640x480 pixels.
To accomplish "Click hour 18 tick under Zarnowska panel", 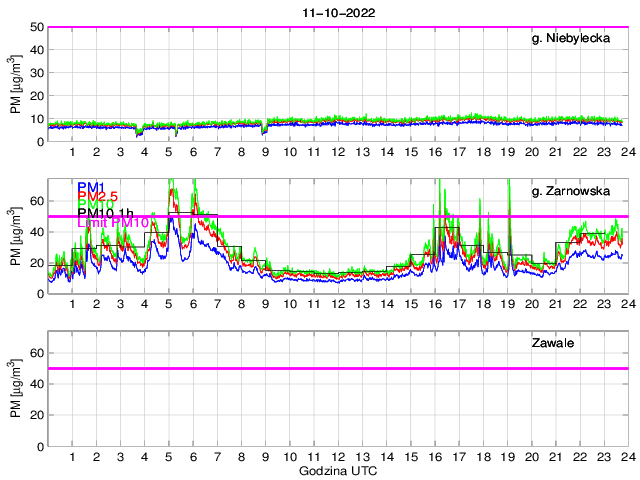I will pyautogui.click(x=483, y=304).
